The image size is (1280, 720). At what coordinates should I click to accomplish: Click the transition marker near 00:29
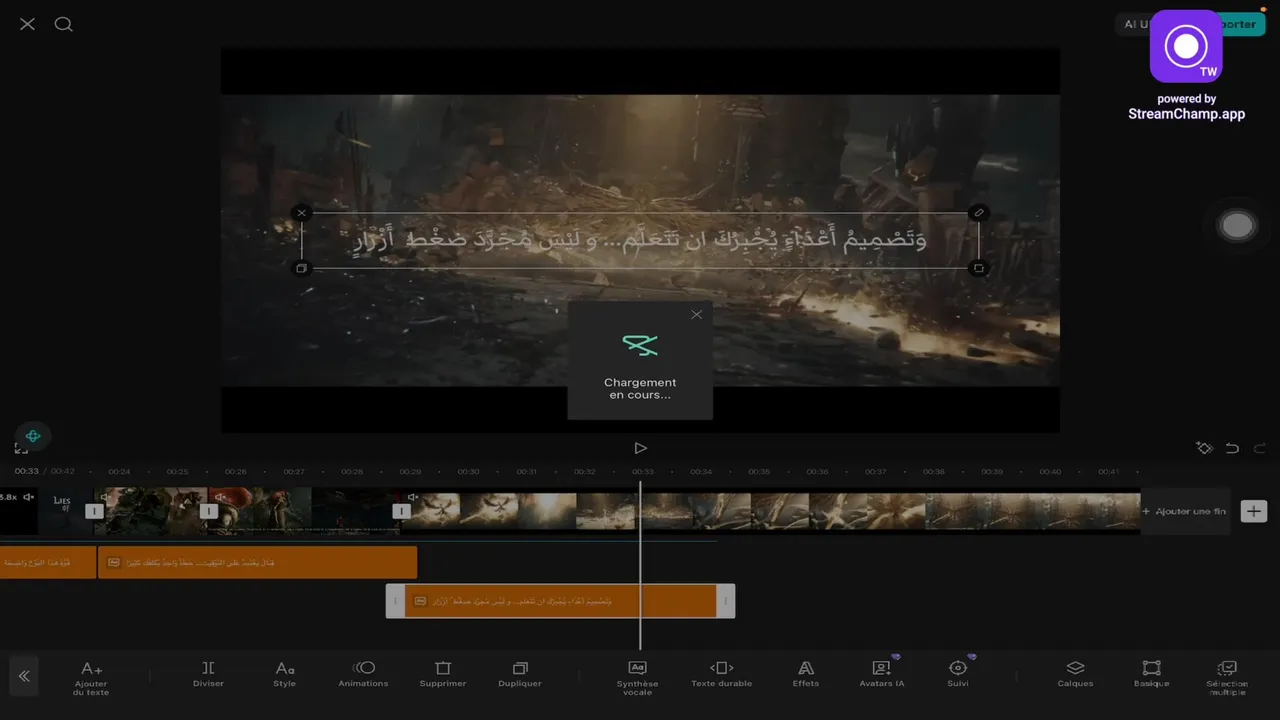coord(401,511)
